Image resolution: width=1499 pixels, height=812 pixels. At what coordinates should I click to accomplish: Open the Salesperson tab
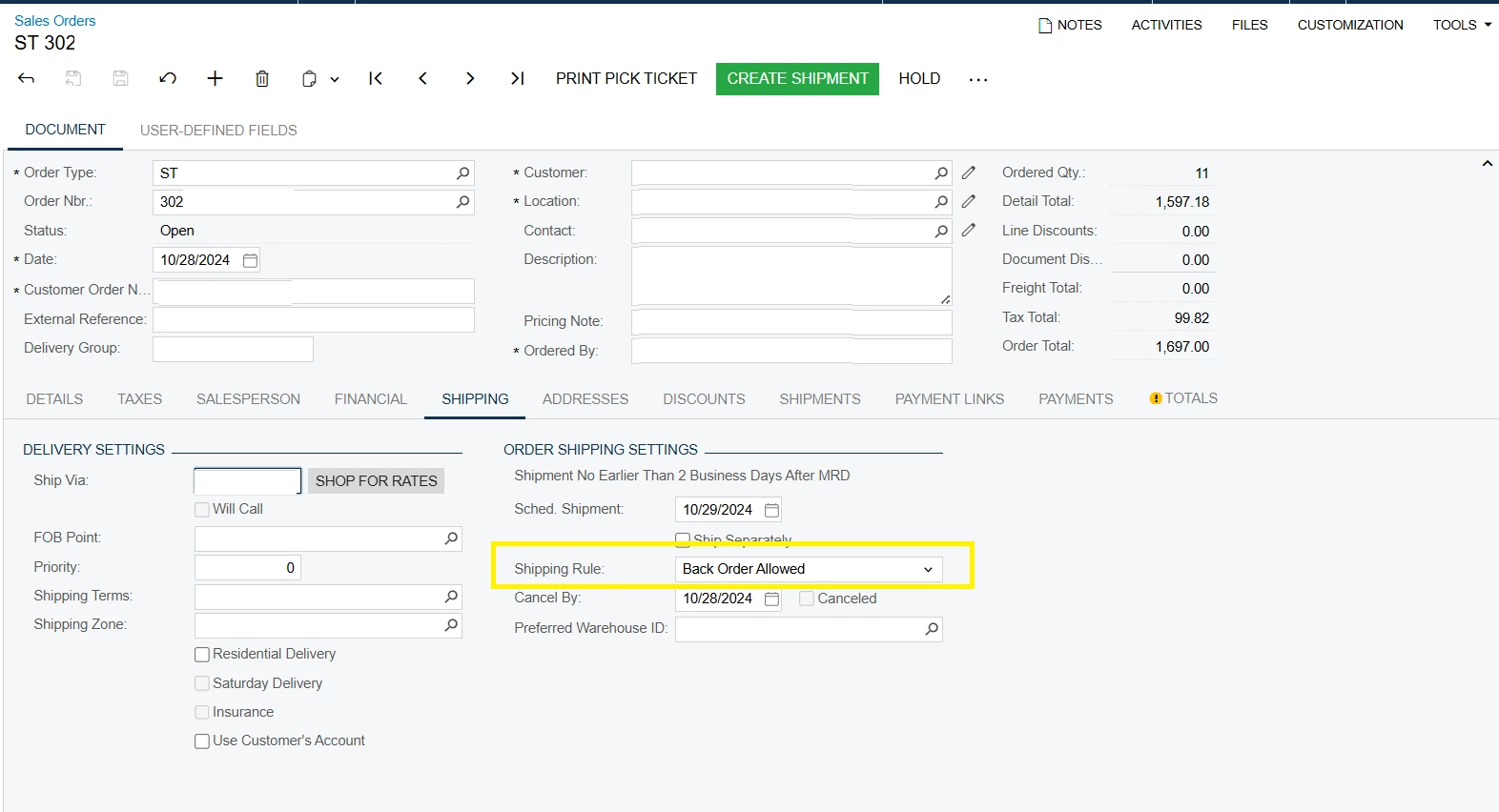point(248,399)
